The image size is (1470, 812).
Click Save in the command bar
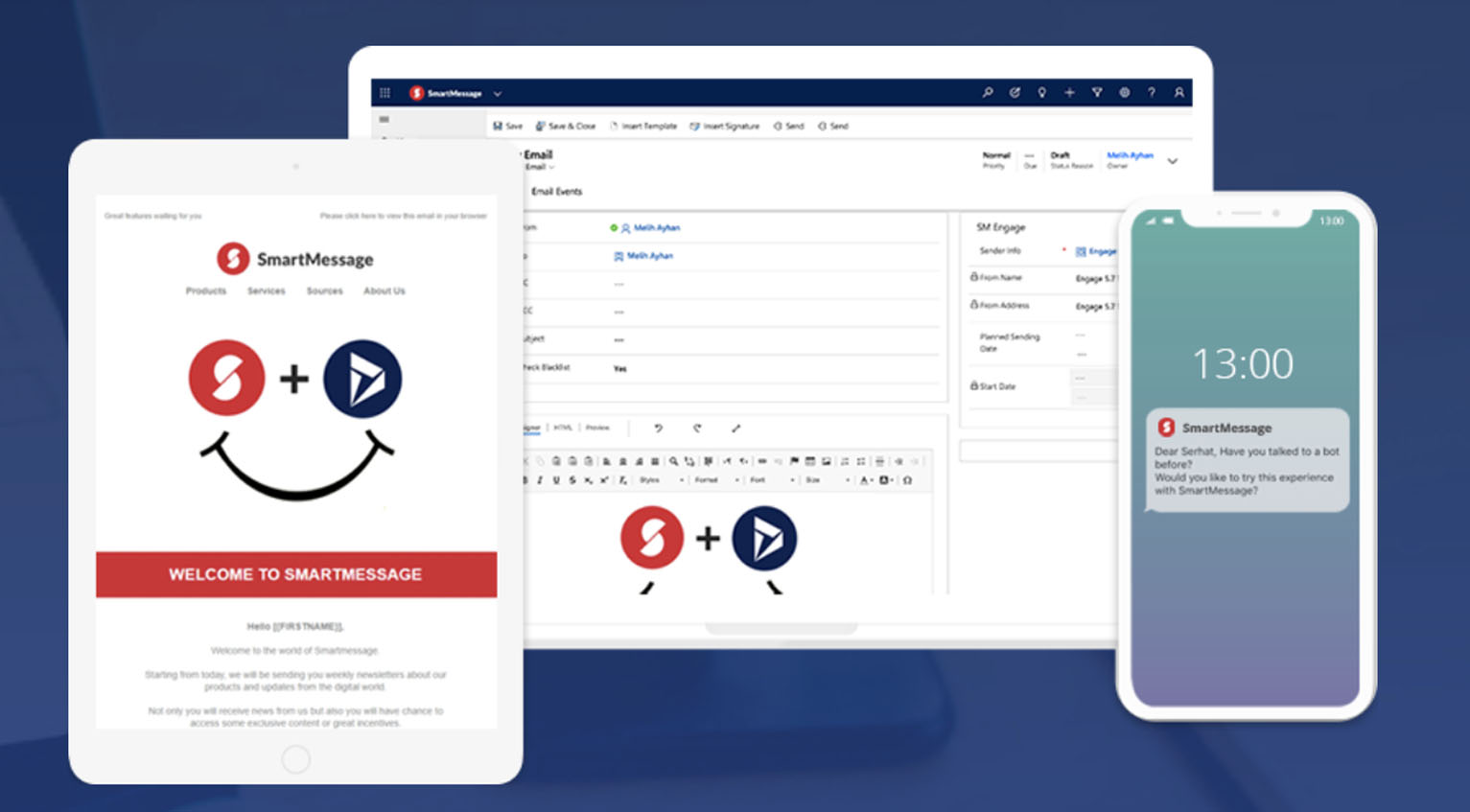[508, 127]
